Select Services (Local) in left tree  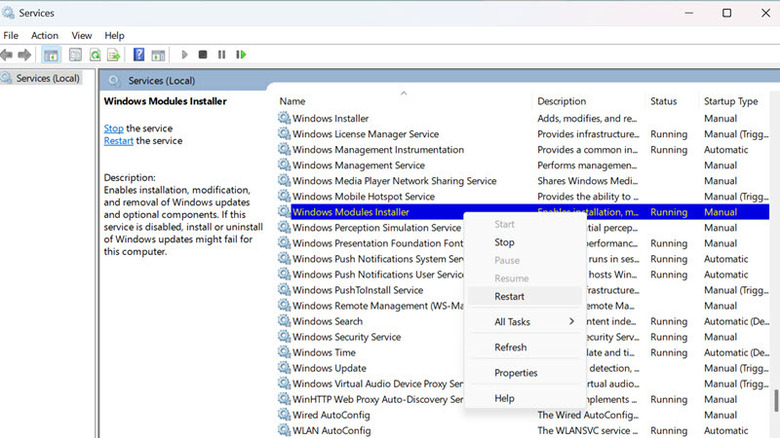tap(47, 78)
